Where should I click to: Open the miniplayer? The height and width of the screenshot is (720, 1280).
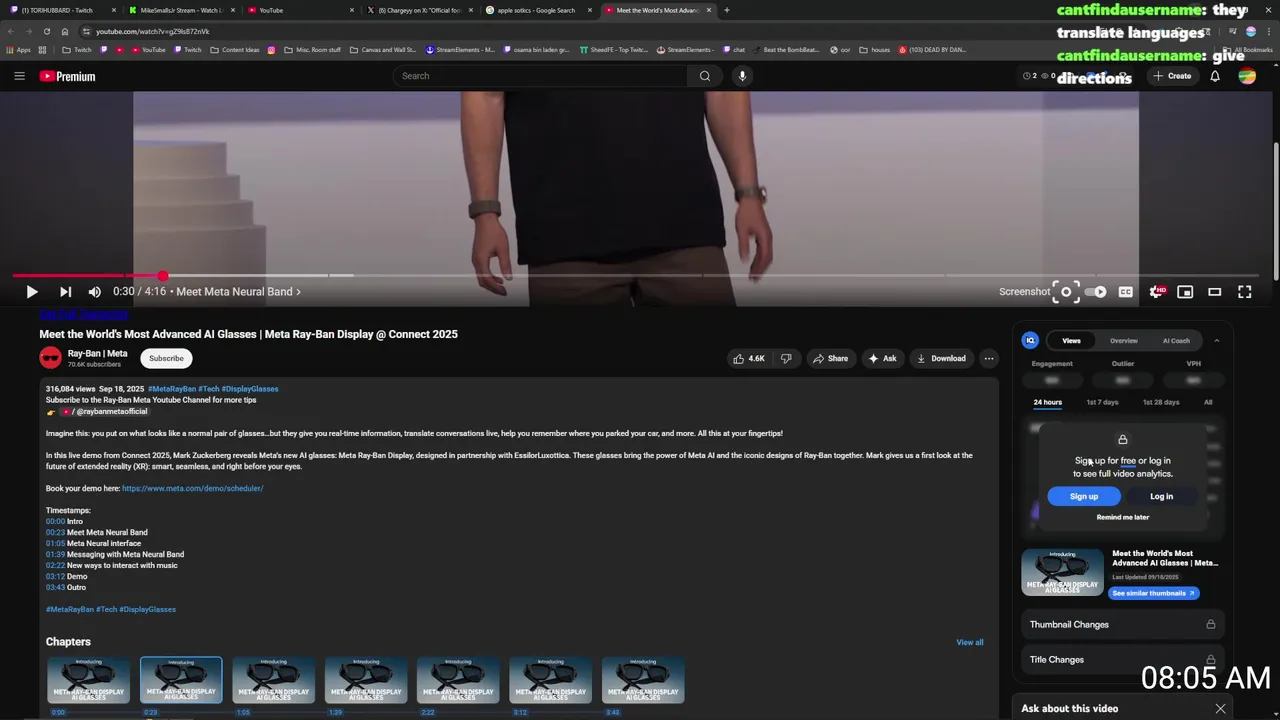[x=1185, y=292]
